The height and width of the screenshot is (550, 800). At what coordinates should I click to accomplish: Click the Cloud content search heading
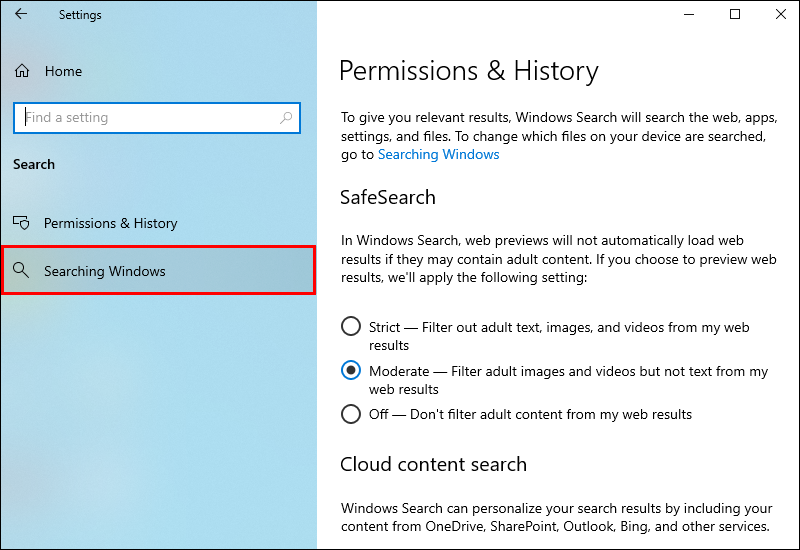click(433, 464)
